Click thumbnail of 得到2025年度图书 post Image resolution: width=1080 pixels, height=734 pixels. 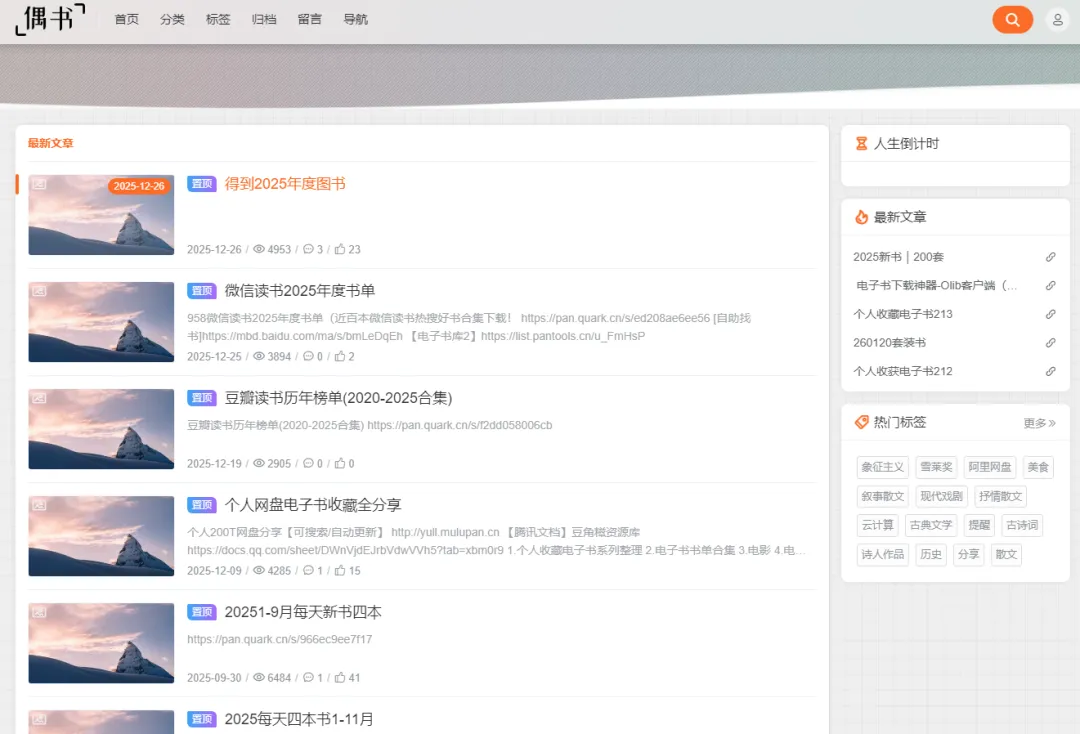pos(101,215)
